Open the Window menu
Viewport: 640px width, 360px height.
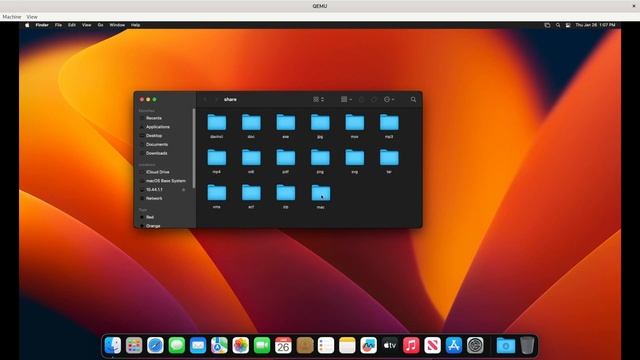click(117, 25)
